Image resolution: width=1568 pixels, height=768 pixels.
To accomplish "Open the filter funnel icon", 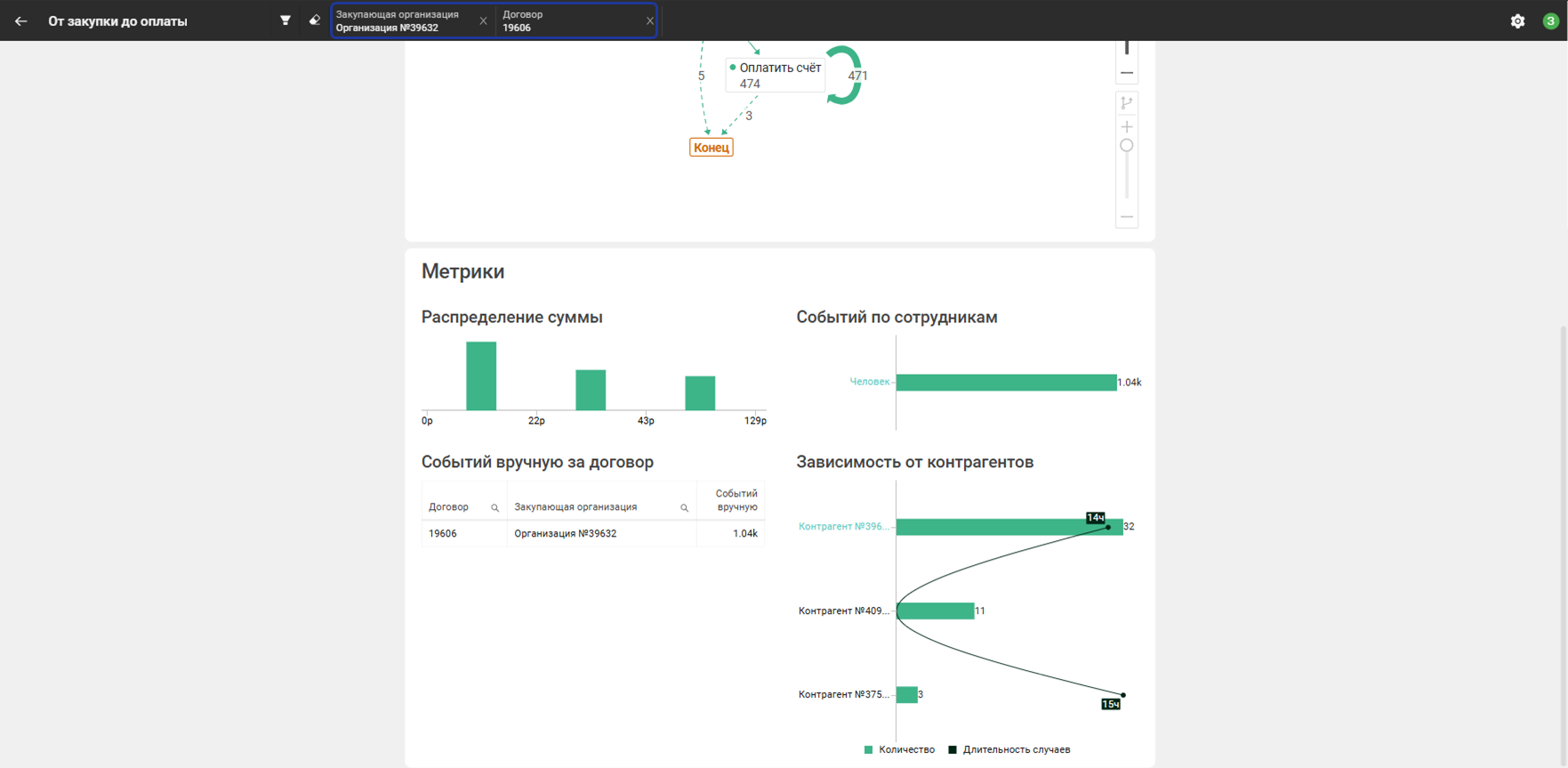I will point(285,20).
